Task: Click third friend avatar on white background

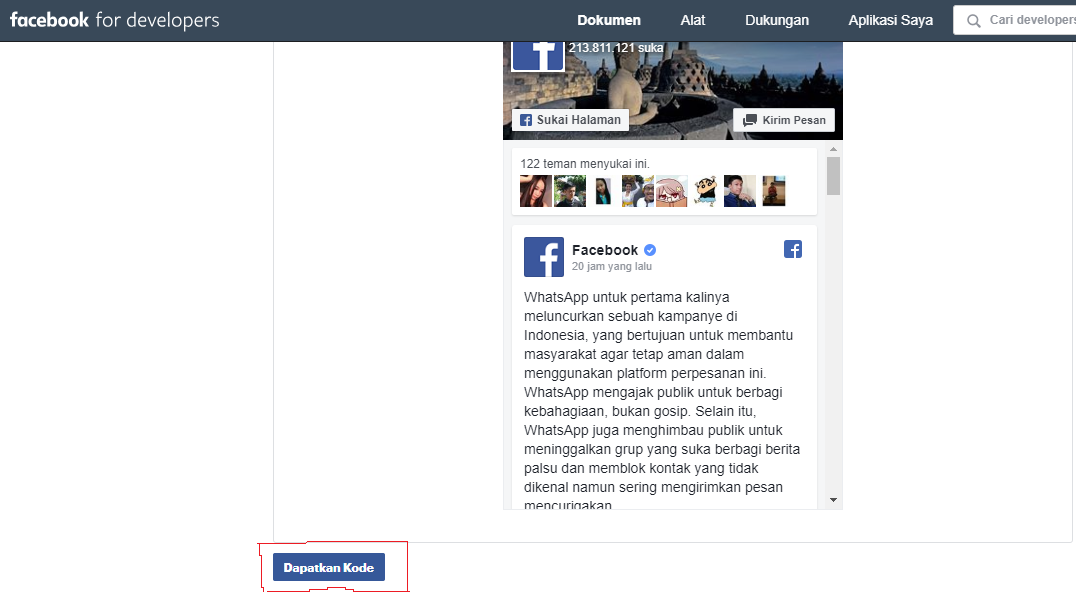Action: [x=603, y=191]
